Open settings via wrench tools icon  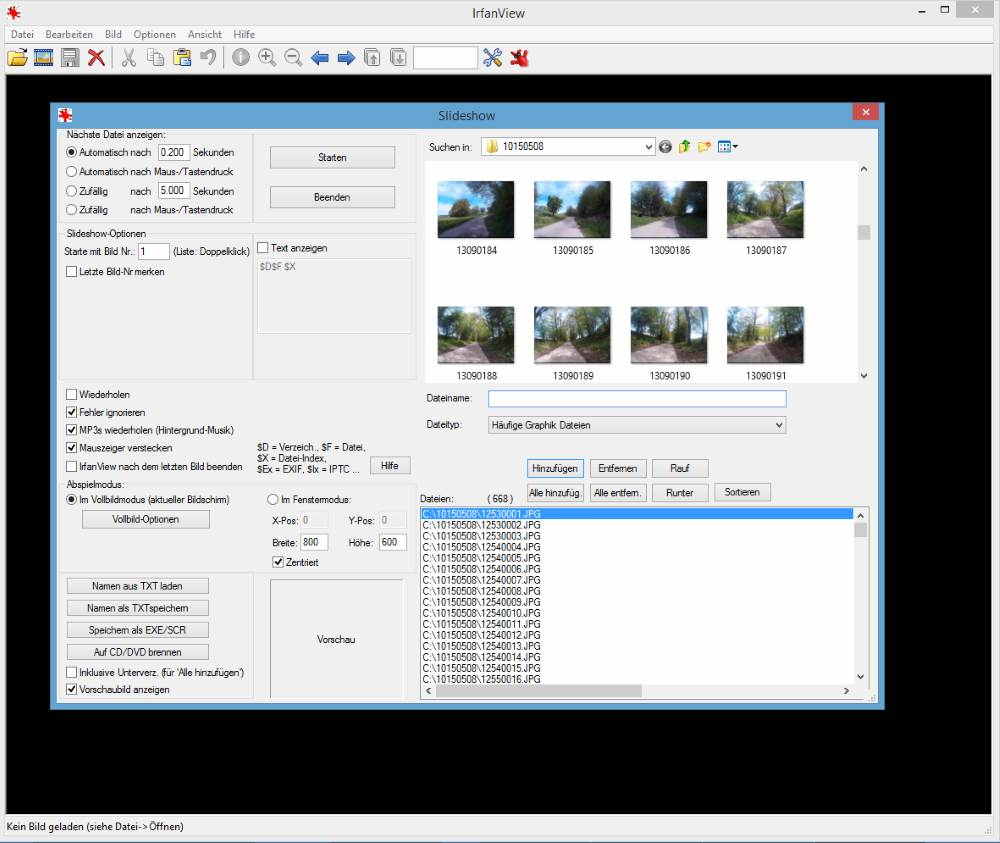click(492, 58)
